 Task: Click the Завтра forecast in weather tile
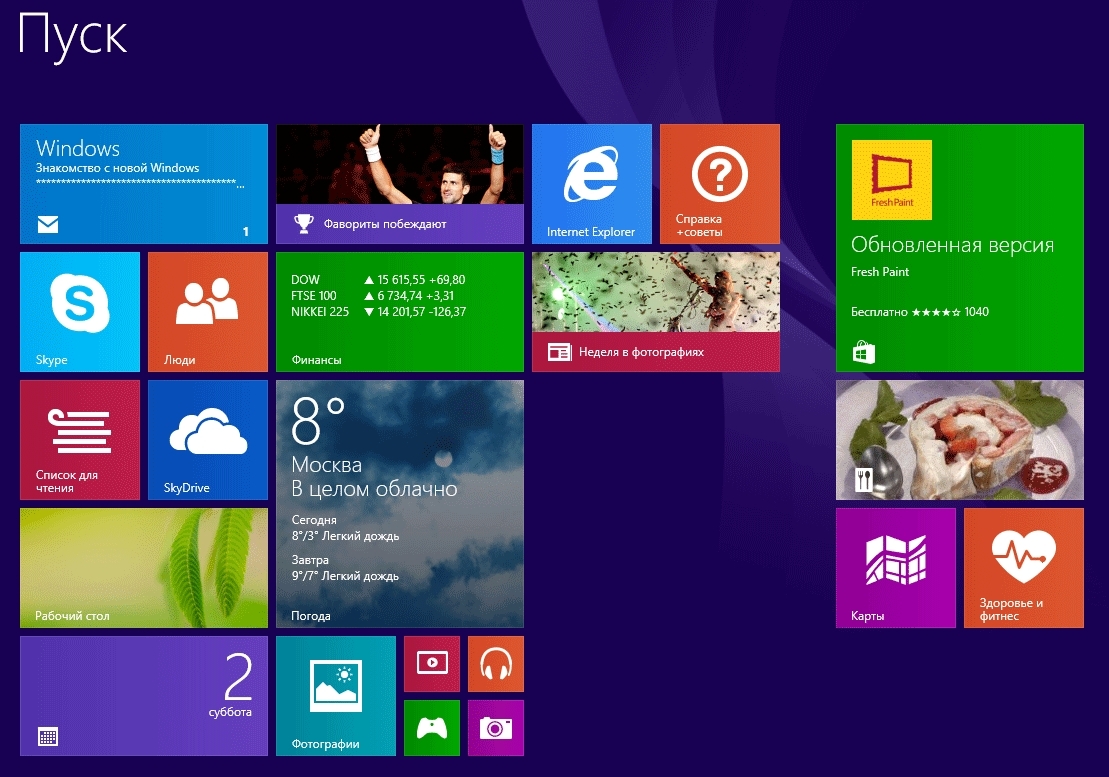pos(345,568)
